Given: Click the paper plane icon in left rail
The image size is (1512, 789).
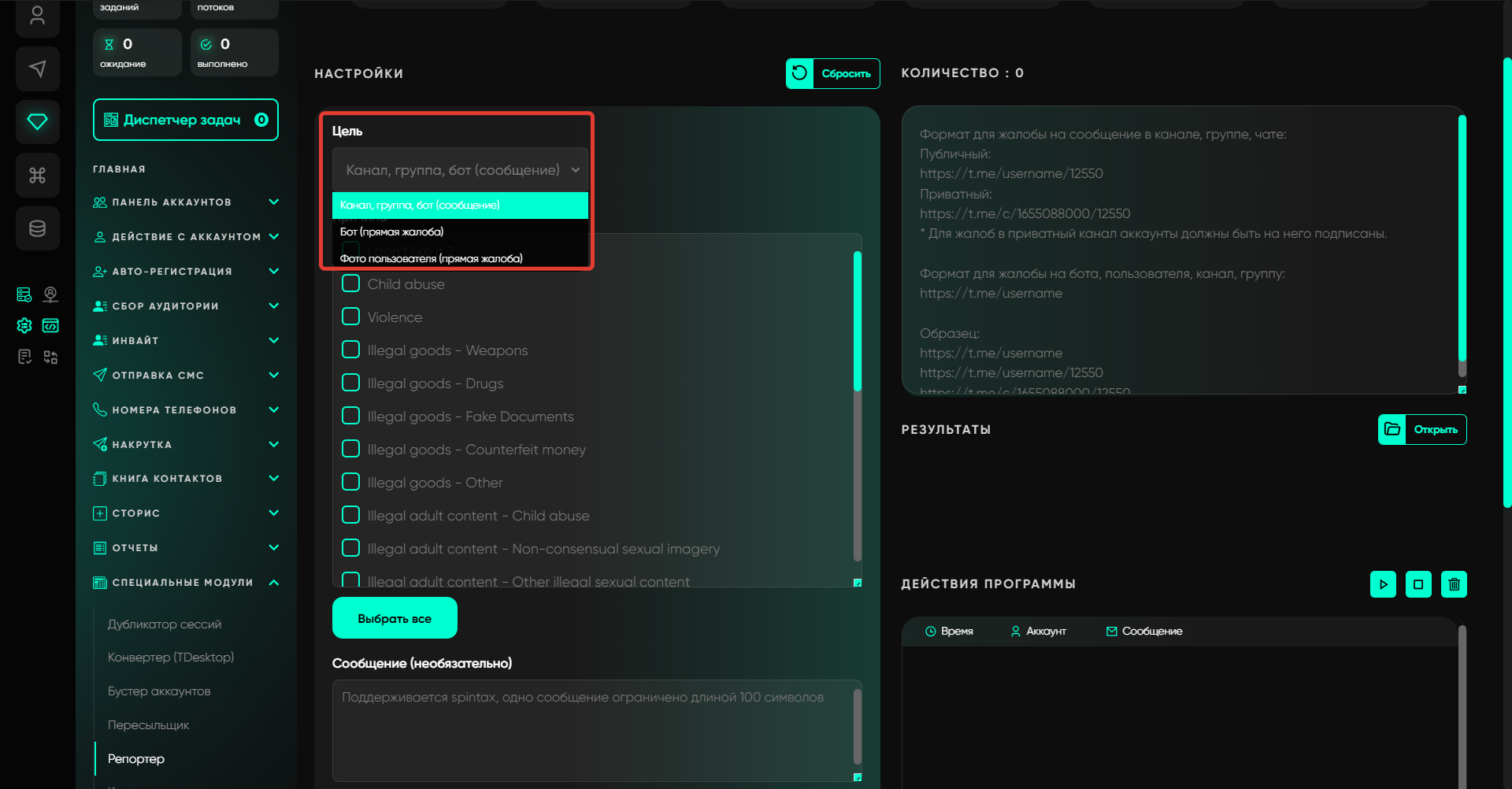Looking at the screenshot, I should [37, 69].
